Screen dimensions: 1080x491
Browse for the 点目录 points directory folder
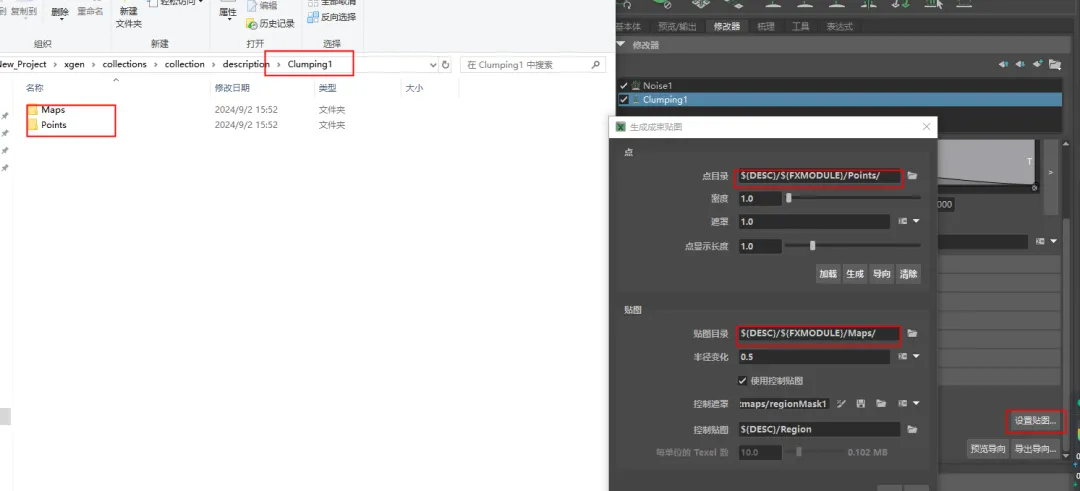click(912, 176)
